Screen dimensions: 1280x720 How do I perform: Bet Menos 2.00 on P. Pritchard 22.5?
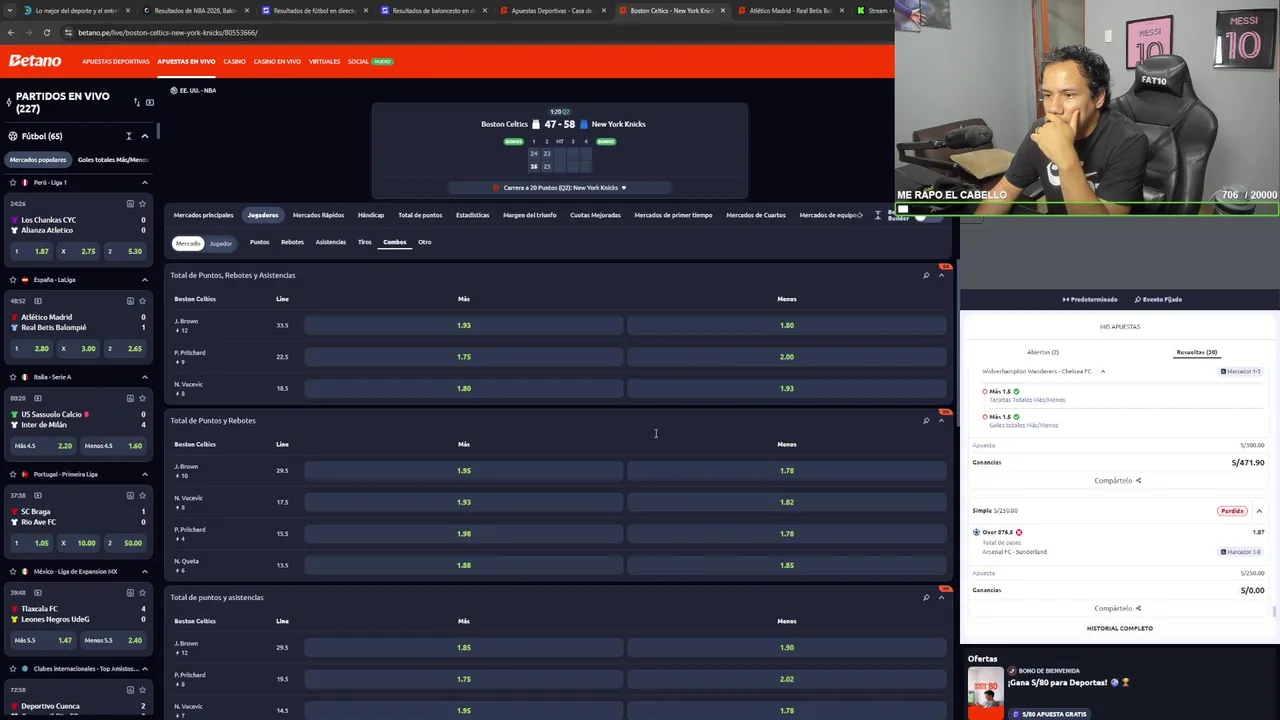click(x=787, y=357)
